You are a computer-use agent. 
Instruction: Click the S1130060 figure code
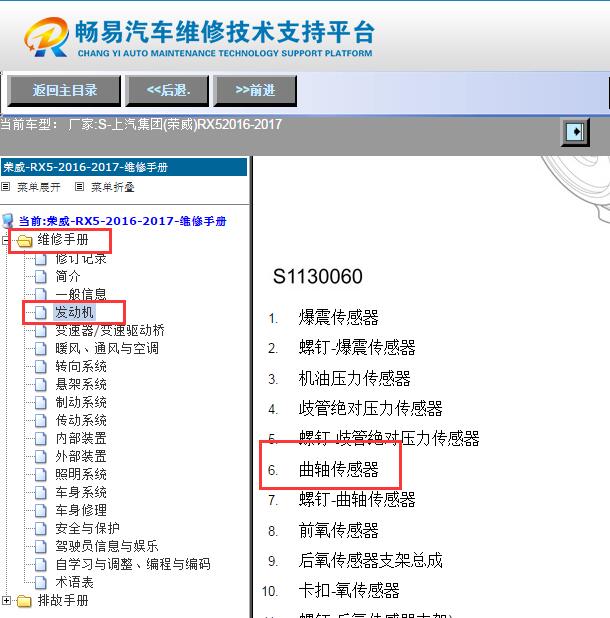click(x=318, y=276)
